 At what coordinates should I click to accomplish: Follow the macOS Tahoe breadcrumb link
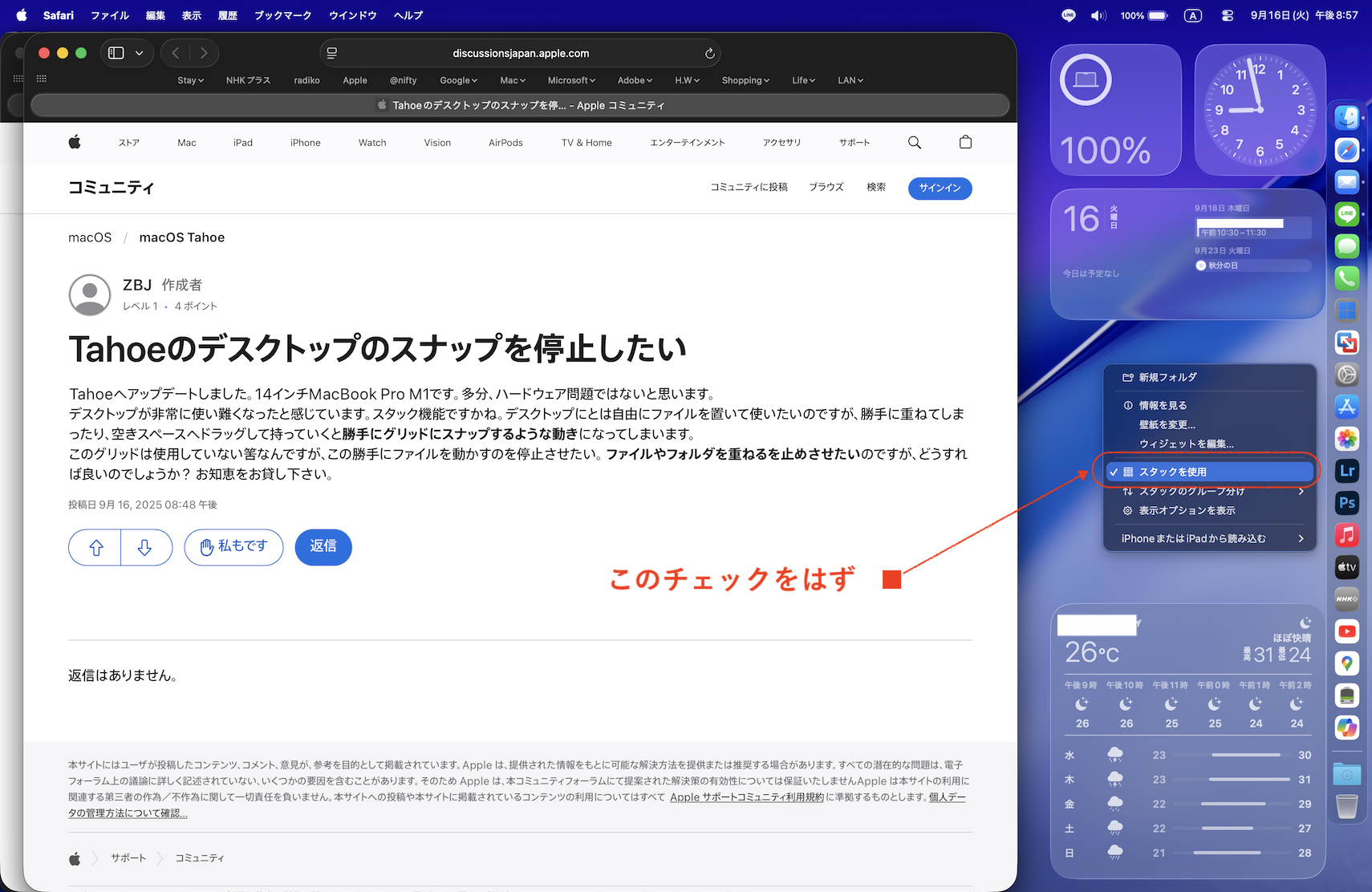pos(182,237)
